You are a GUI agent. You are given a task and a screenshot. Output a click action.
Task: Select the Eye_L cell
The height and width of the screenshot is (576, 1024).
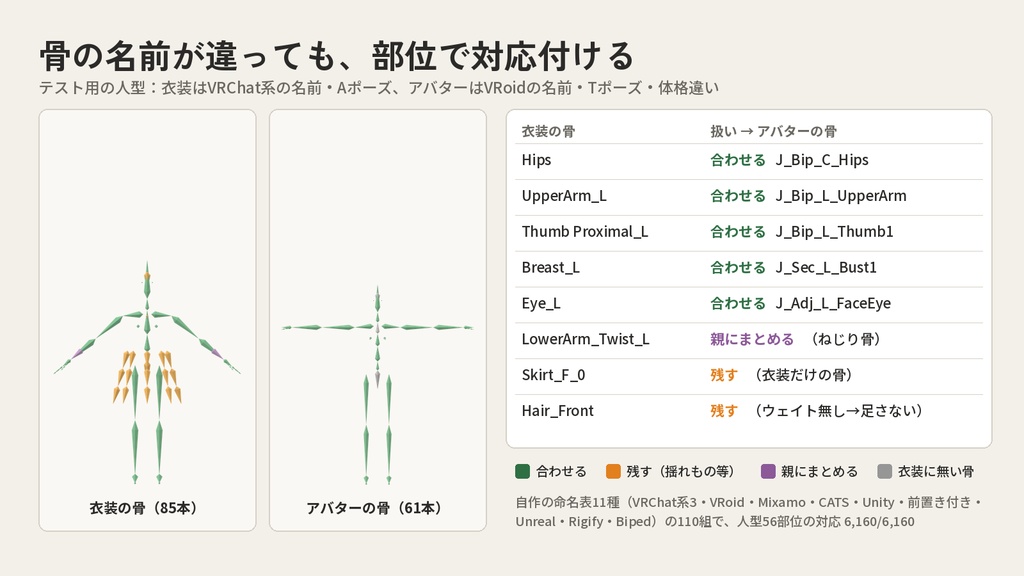pos(541,304)
